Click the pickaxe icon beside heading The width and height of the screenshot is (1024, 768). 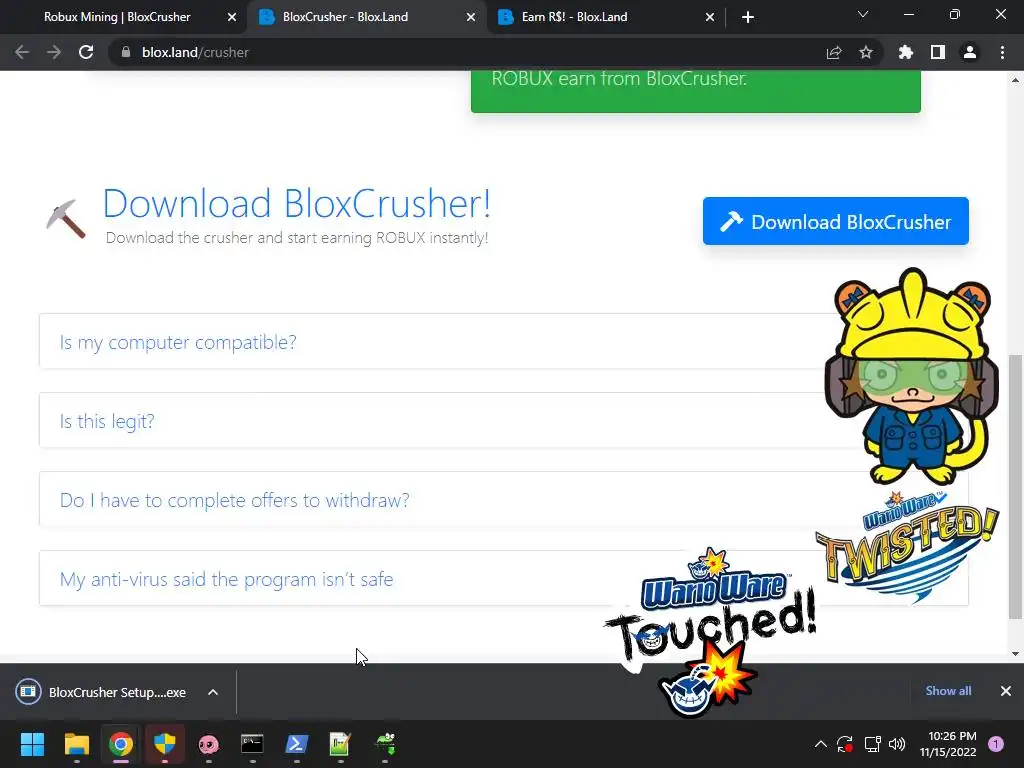tap(66, 219)
